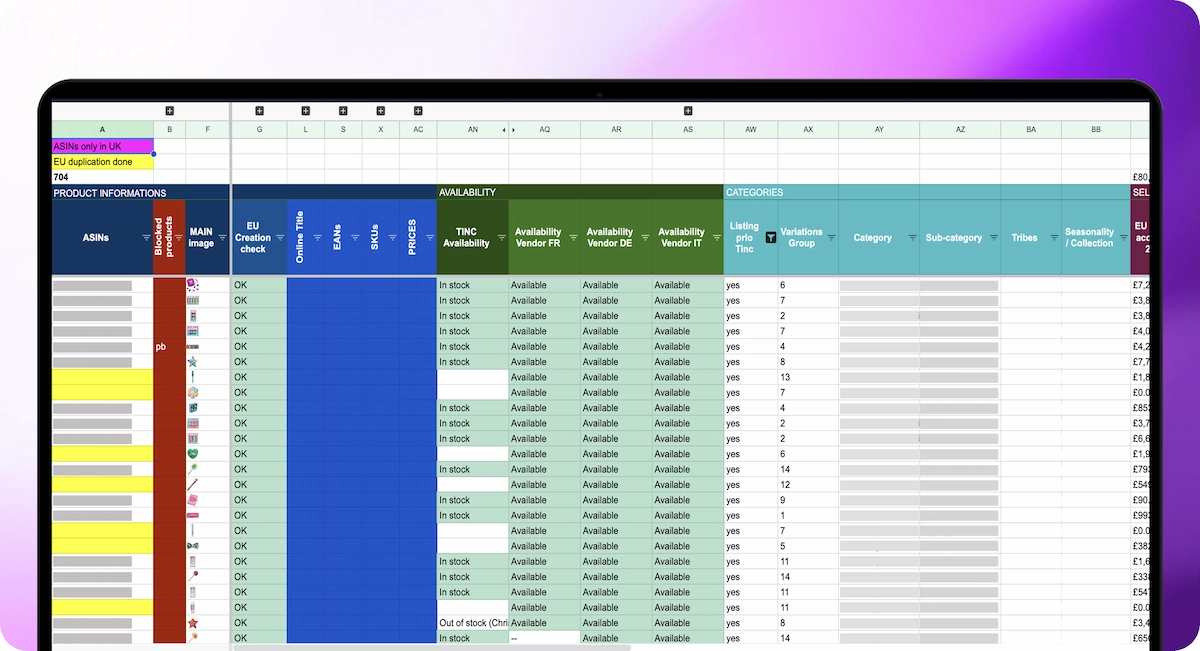Viewport: 1200px width, 651px height.
Task: Select column F header
Action: (x=208, y=130)
